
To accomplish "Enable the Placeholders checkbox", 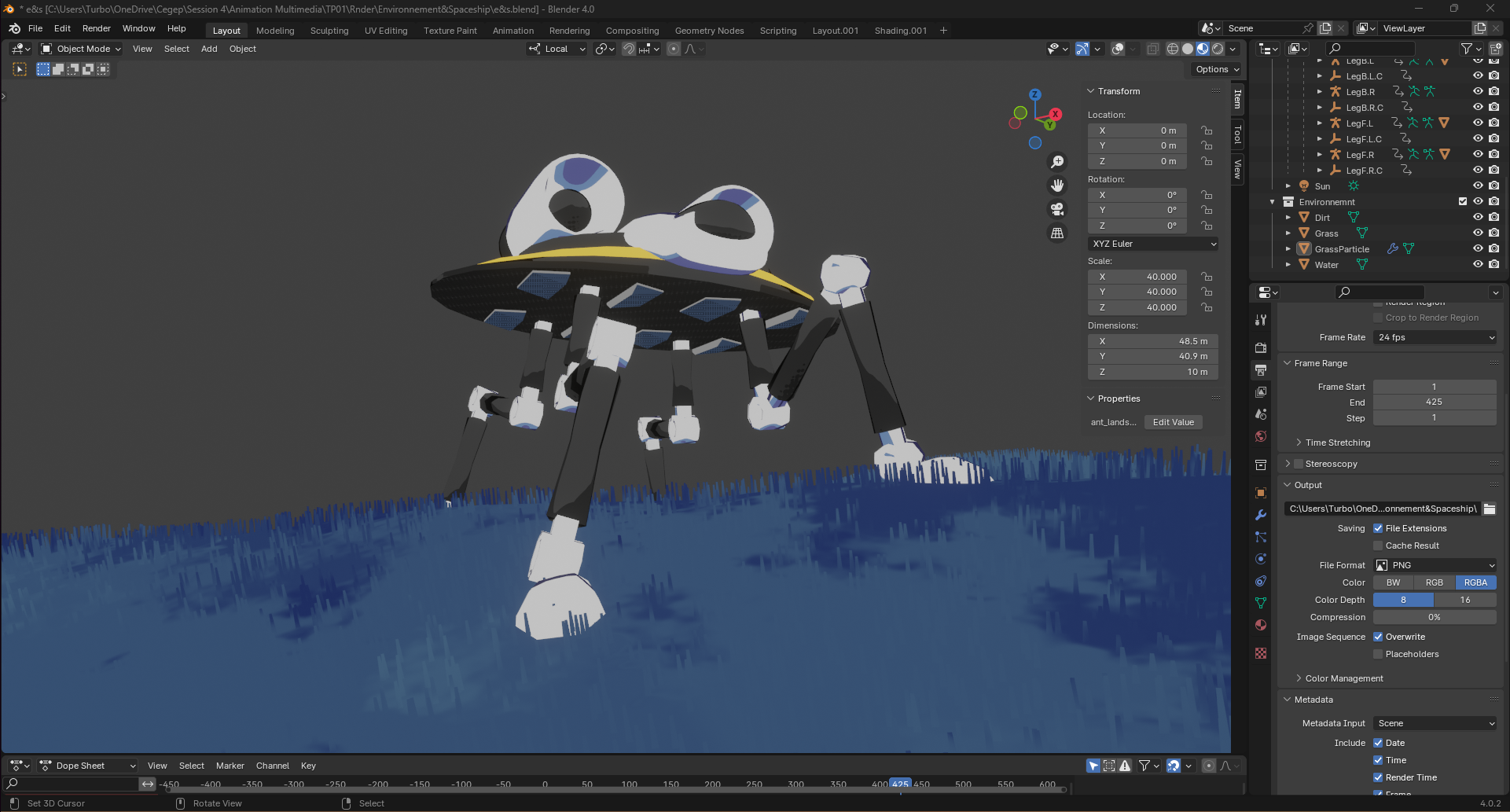I will (x=1378, y=654).
